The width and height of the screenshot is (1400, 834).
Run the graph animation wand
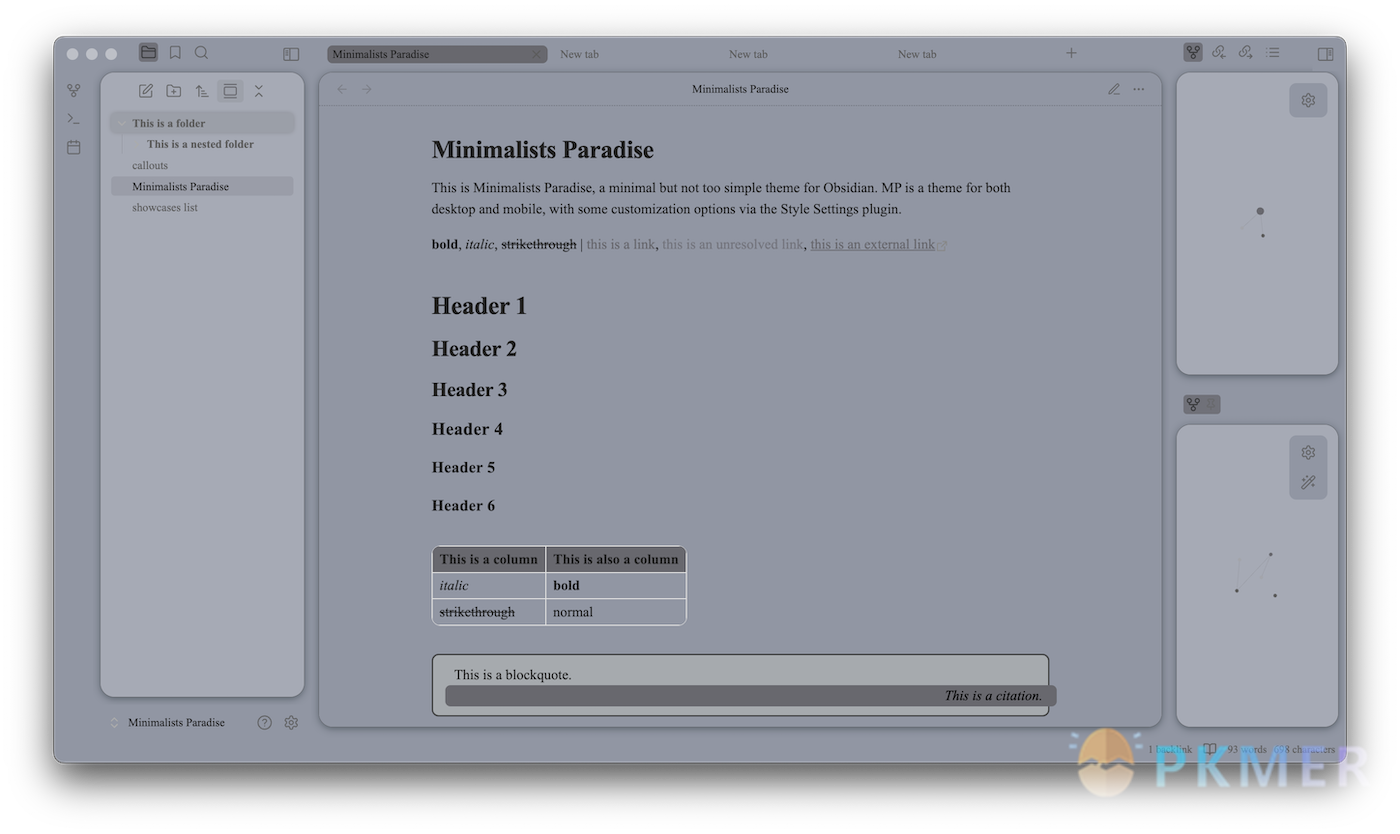pos(1308,482)
